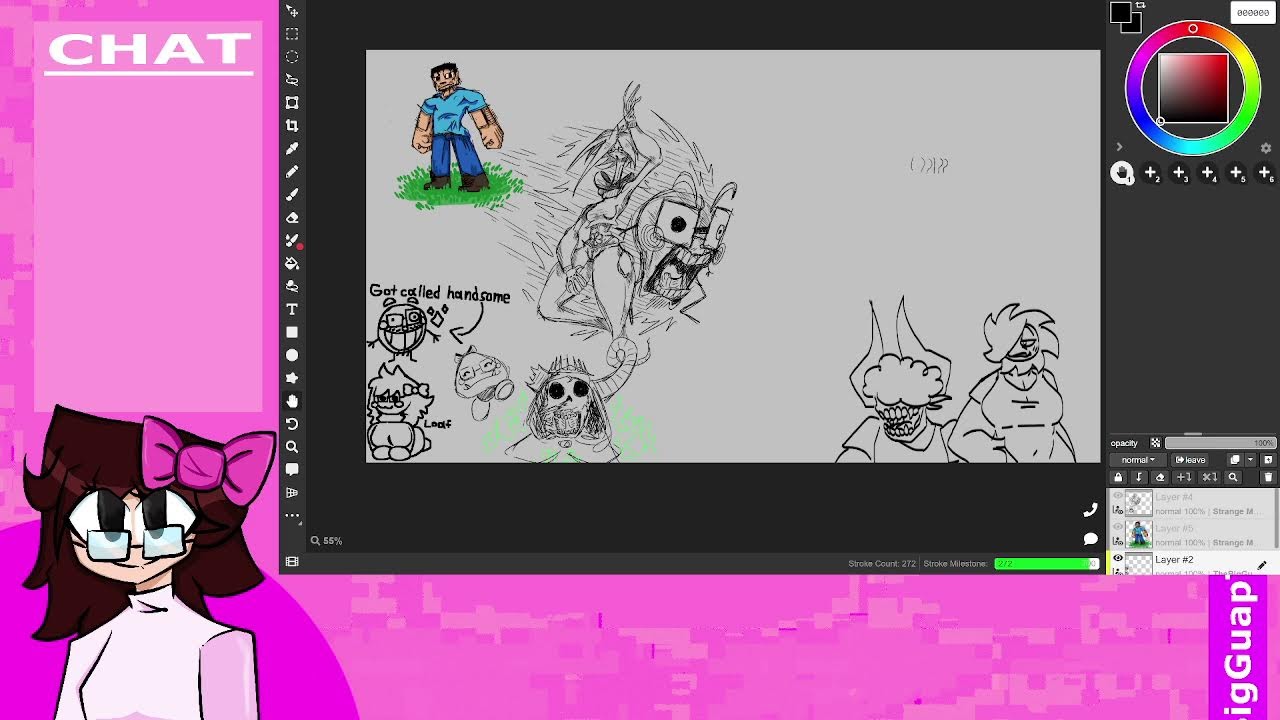Select the Comment tool
The width and height of the screenshot is (1280, 720).
(292, 469)
